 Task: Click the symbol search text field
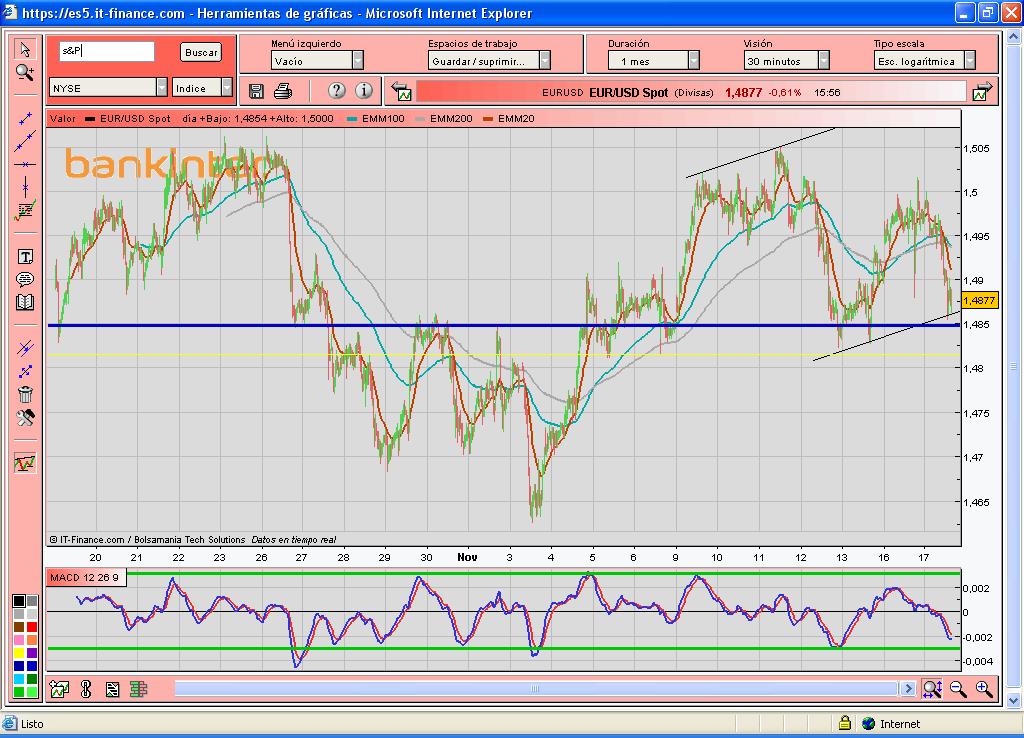pyautogui.click(x=106, y=51)
